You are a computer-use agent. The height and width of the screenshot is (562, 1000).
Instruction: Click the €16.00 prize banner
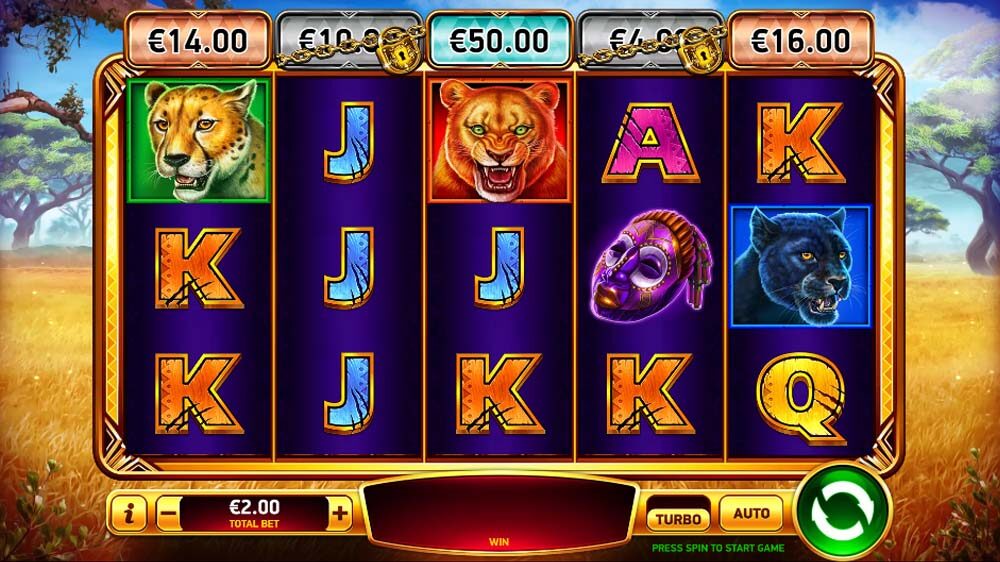click(801, 41)
